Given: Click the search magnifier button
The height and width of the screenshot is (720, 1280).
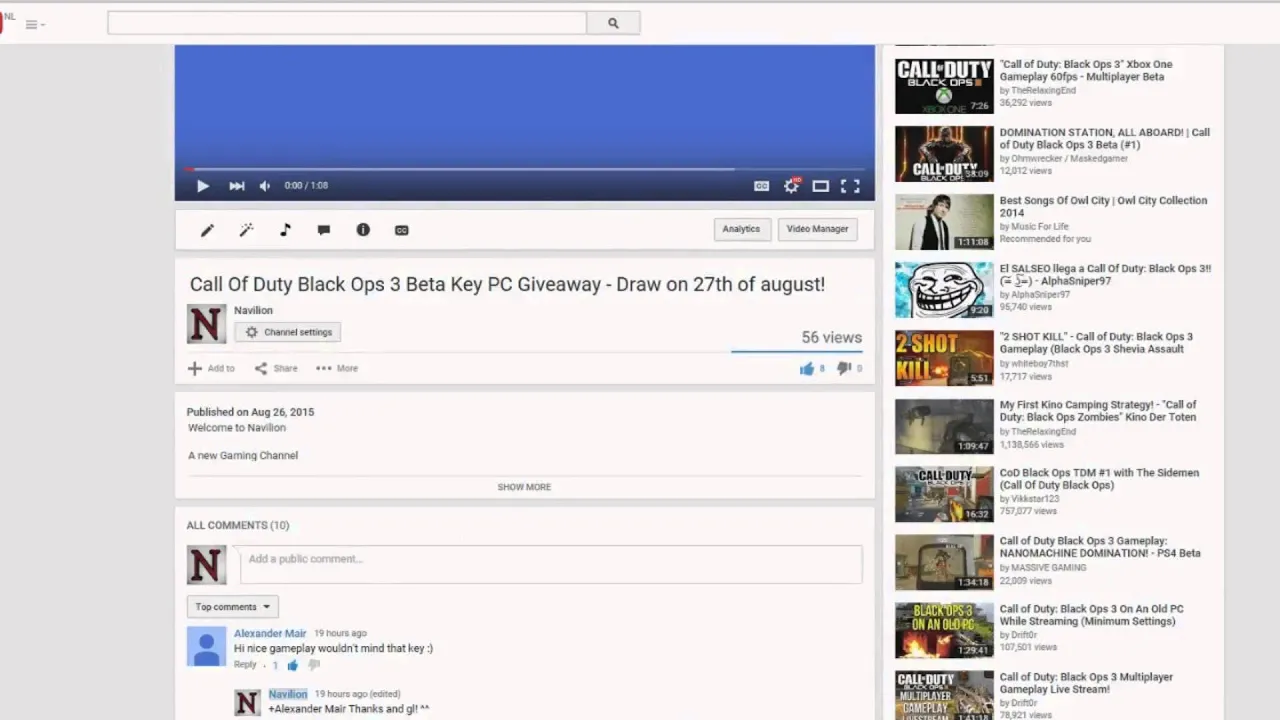Looking at the screenshot, I should [613, 23].
